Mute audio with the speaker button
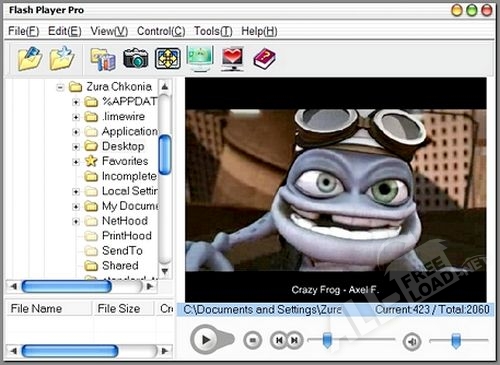This screenshot has height=365, width=500. (x=412, y=341)
